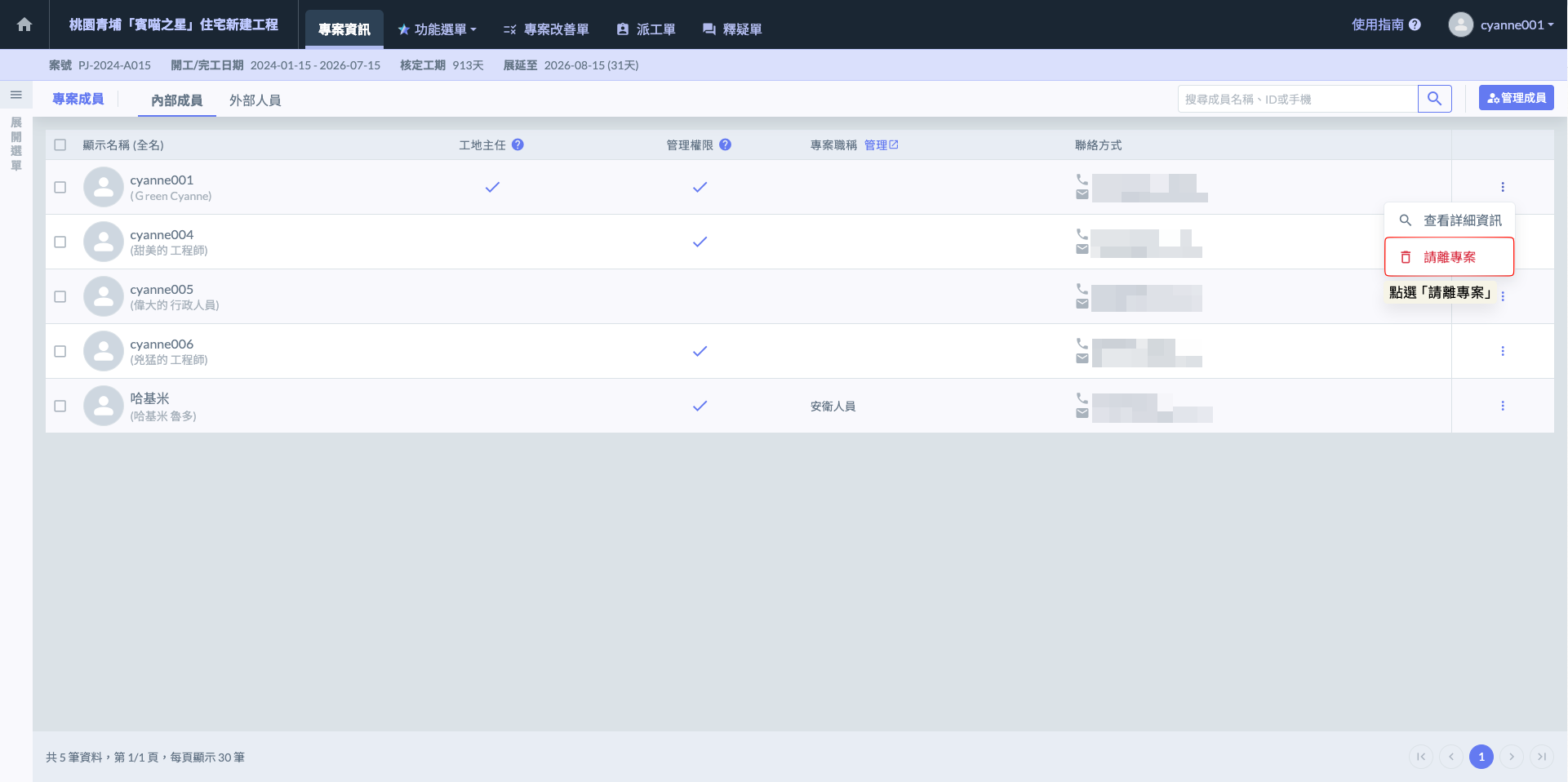Choose 請離專案 from the context menu

coord(1449,257)
